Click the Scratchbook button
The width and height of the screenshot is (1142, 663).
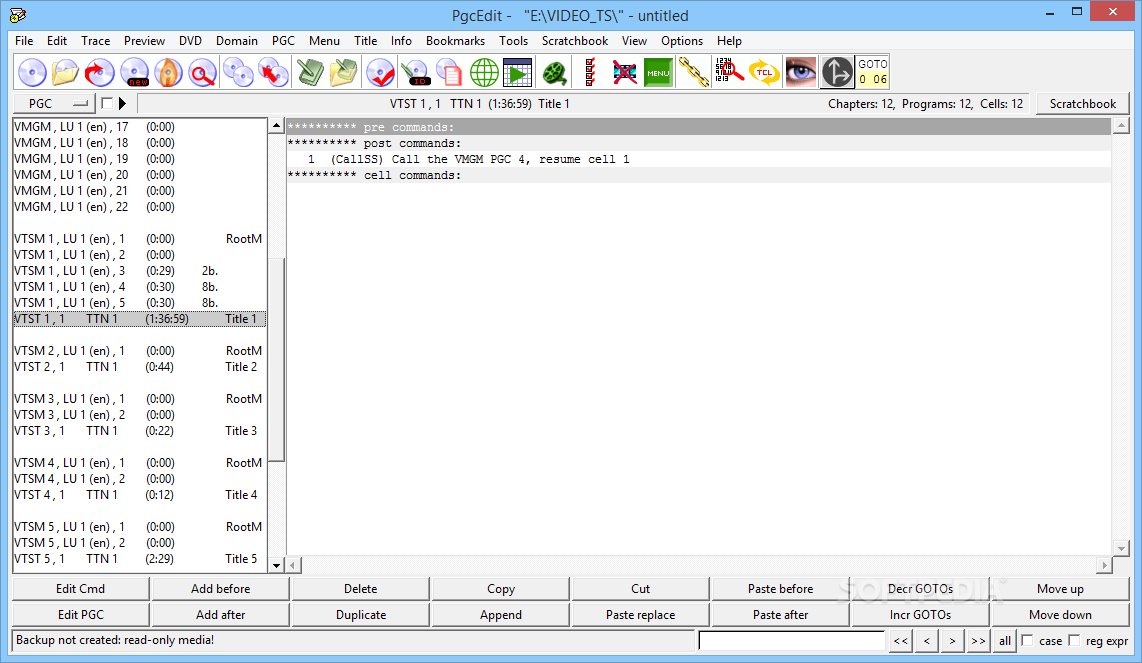click(x=1082, y=103)
